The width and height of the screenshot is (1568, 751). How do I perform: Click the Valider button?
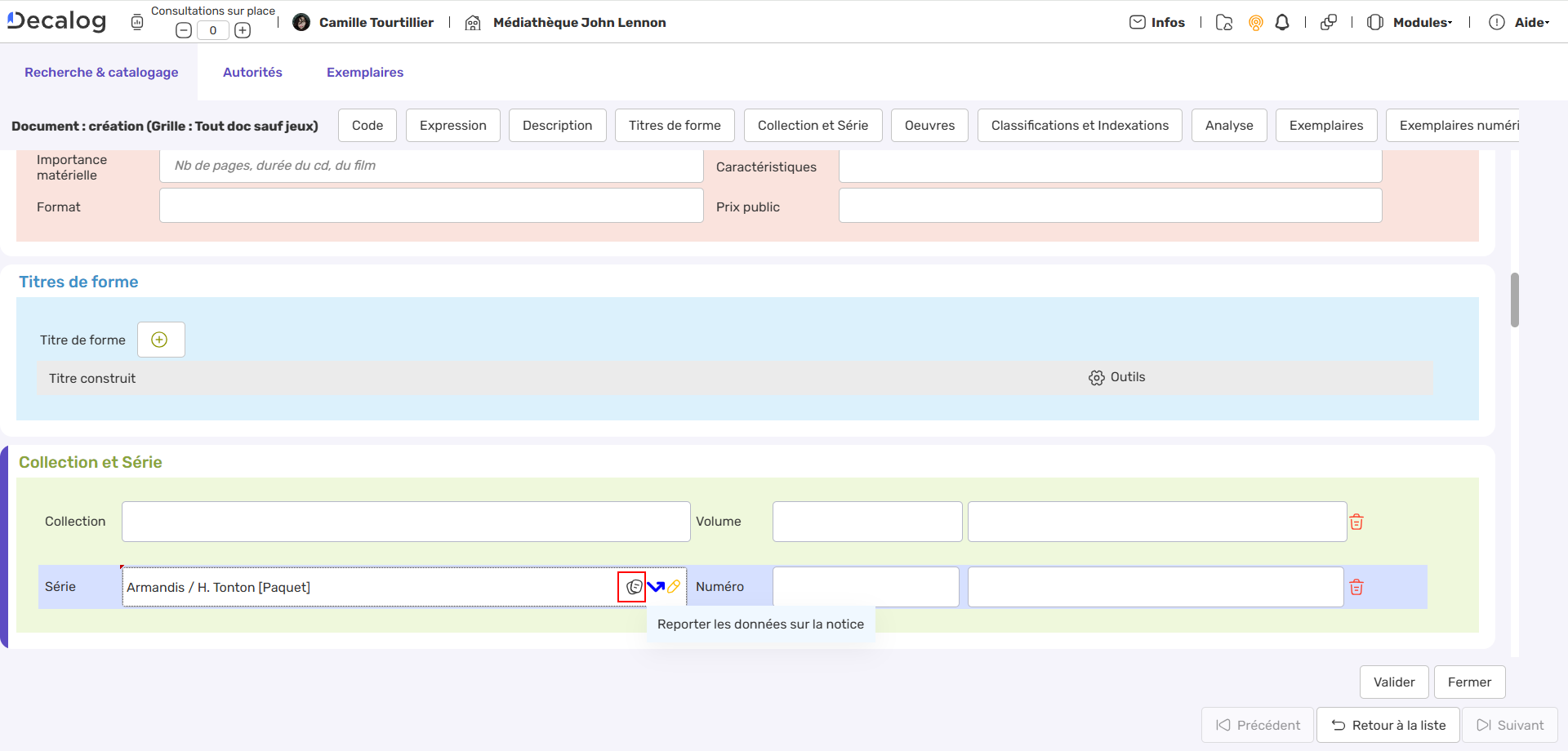[1393, 682]
